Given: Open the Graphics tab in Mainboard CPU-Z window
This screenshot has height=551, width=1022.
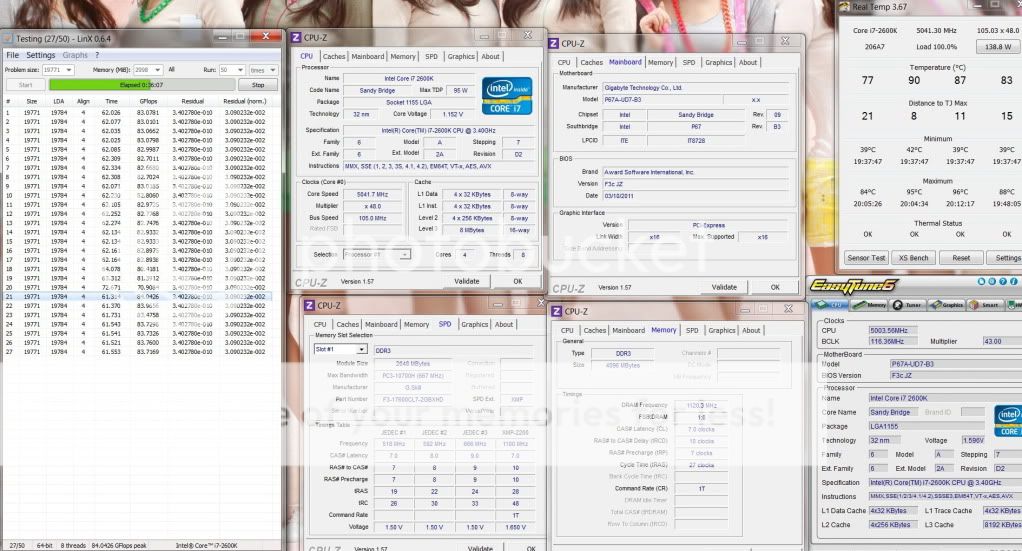Looking at the screenshot, I should [718, 62].
